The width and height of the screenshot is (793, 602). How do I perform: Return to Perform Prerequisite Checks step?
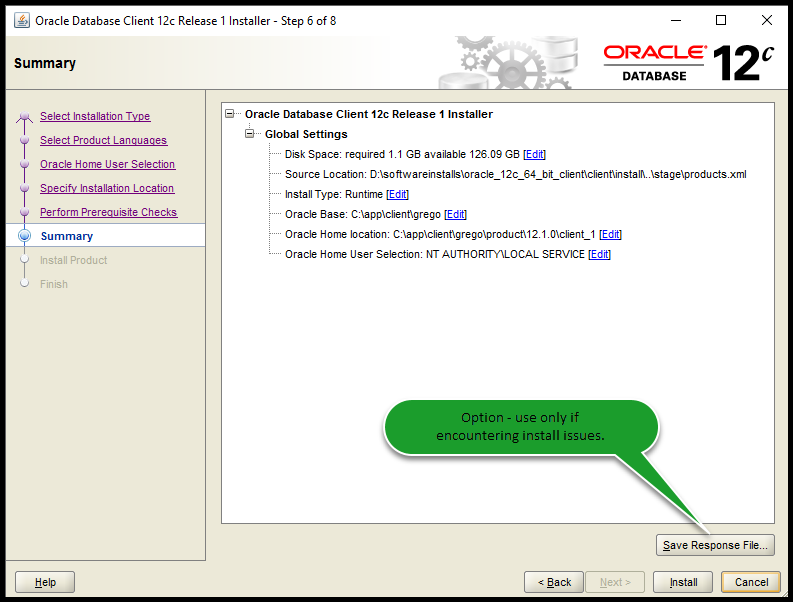click(109, 212)
